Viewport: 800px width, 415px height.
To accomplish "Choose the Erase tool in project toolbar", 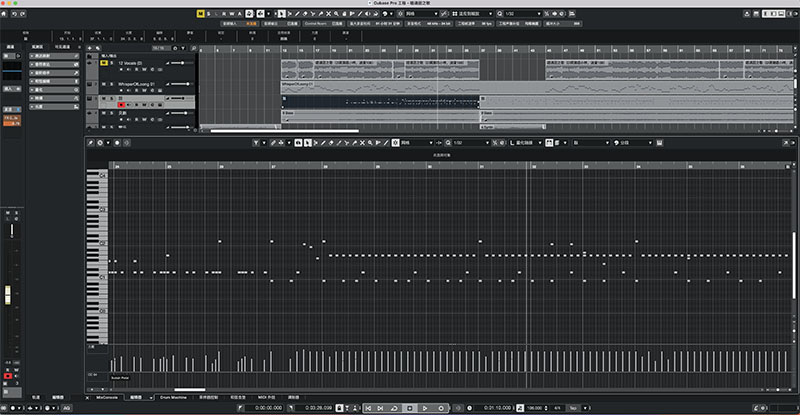I will tap(306, 14).
